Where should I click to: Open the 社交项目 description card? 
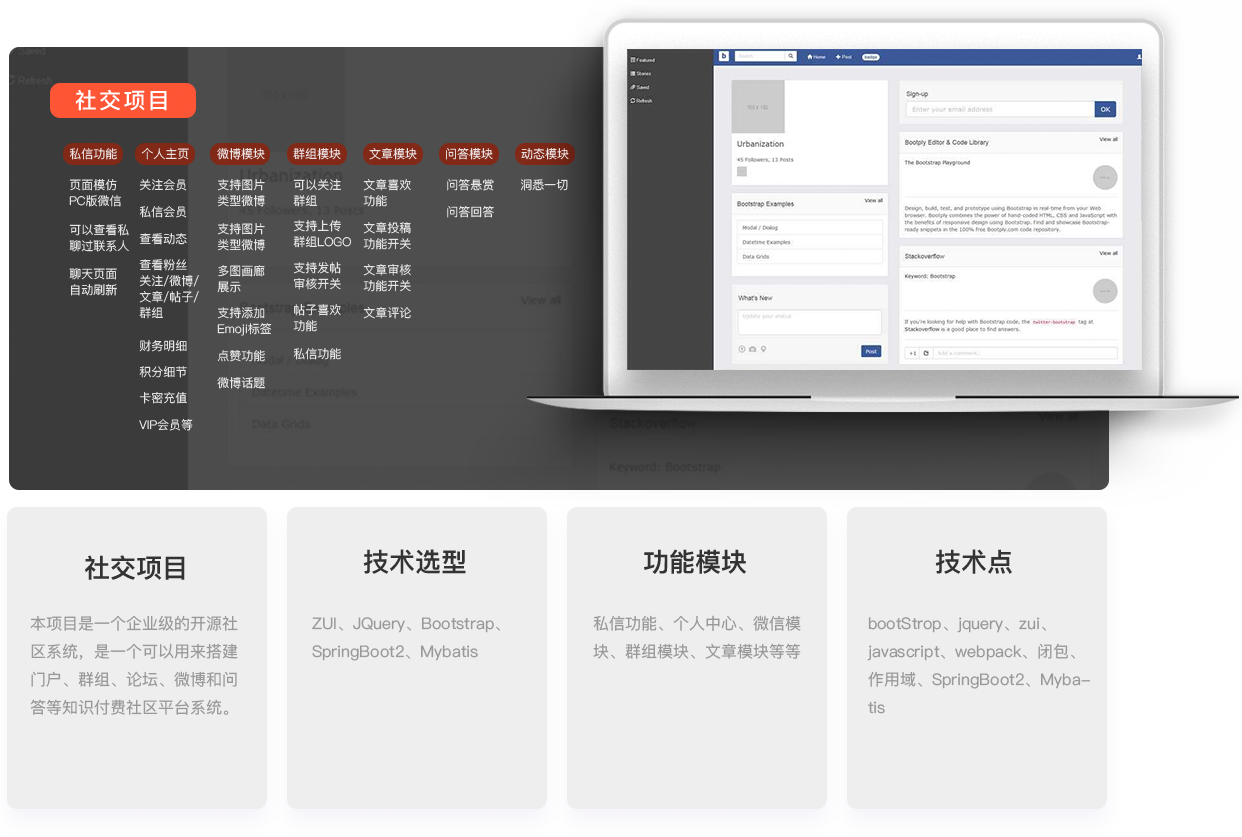[x=137, y=658]
